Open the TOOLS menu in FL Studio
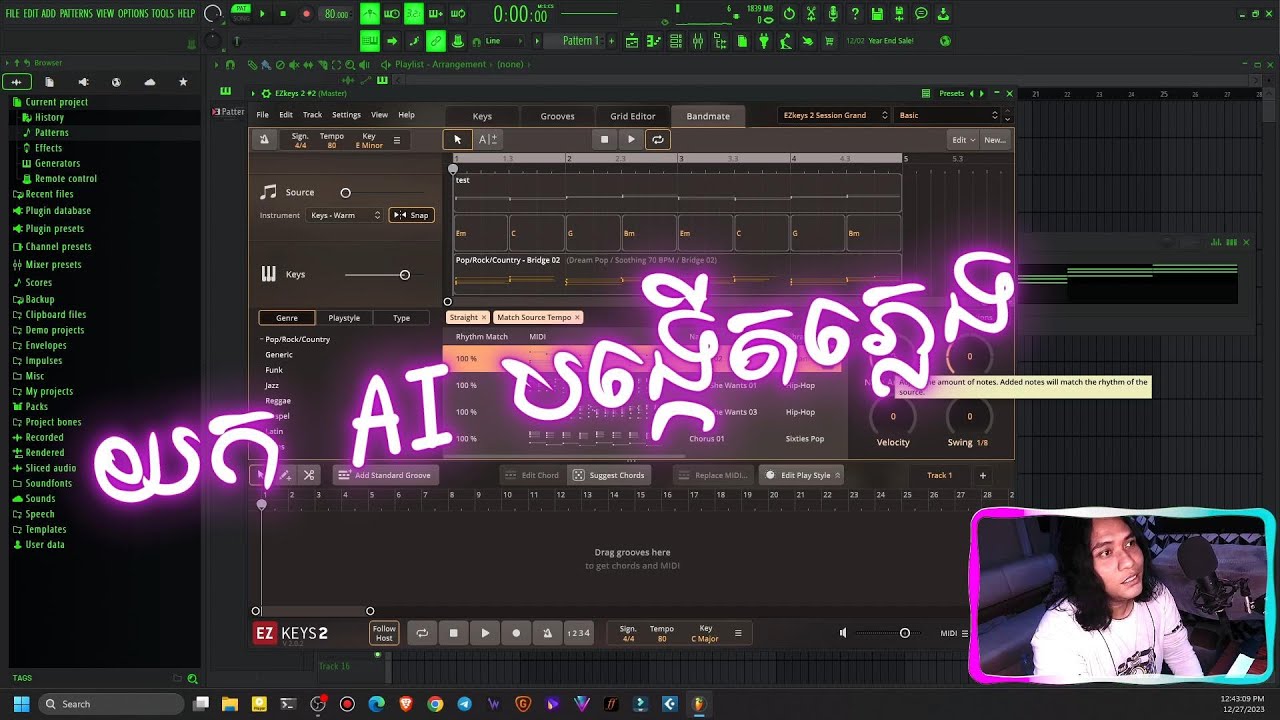The image size is (1280, 720). (162, 13)
